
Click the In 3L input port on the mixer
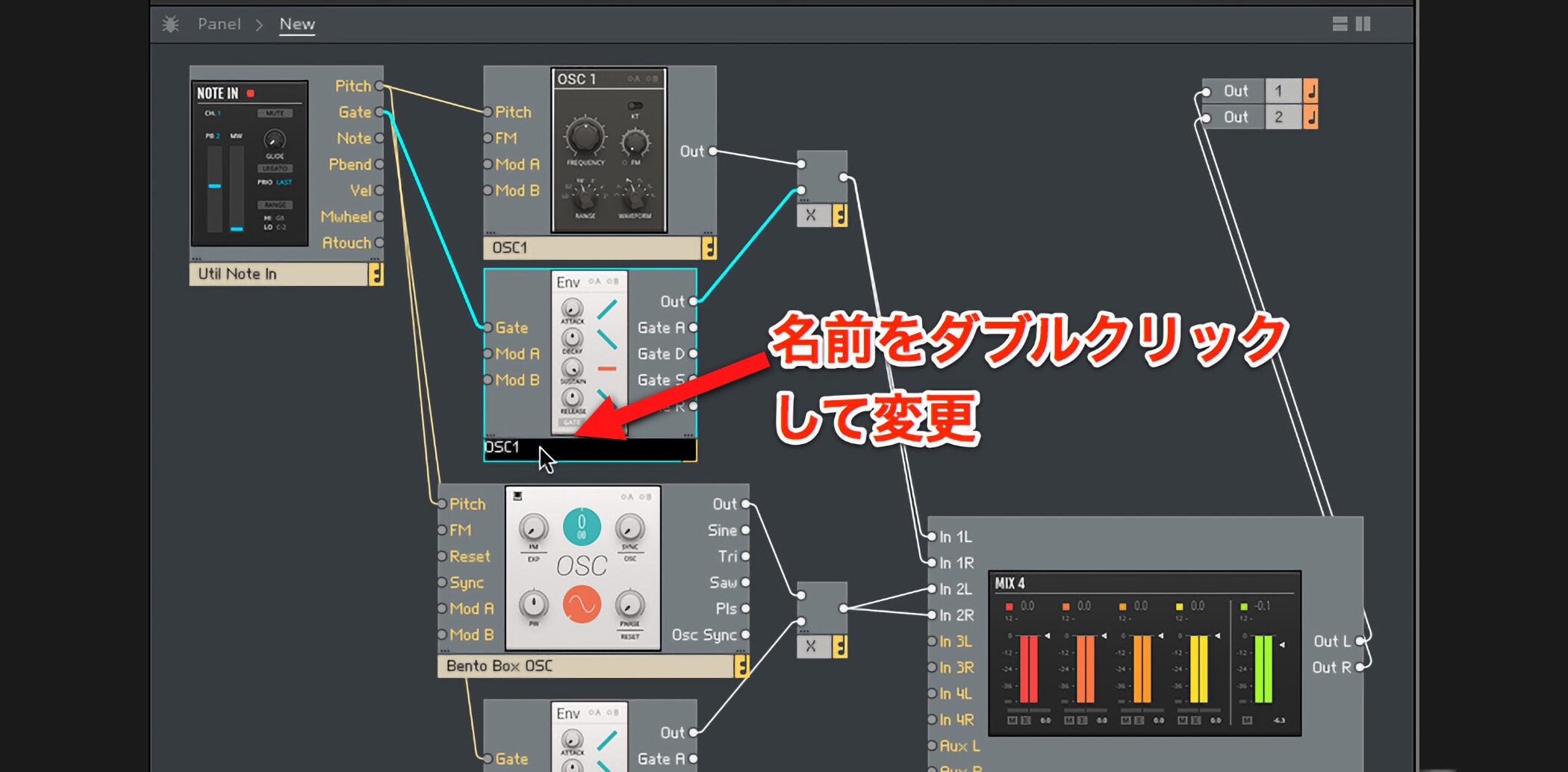pyautogui.click(x=932, y=641)
